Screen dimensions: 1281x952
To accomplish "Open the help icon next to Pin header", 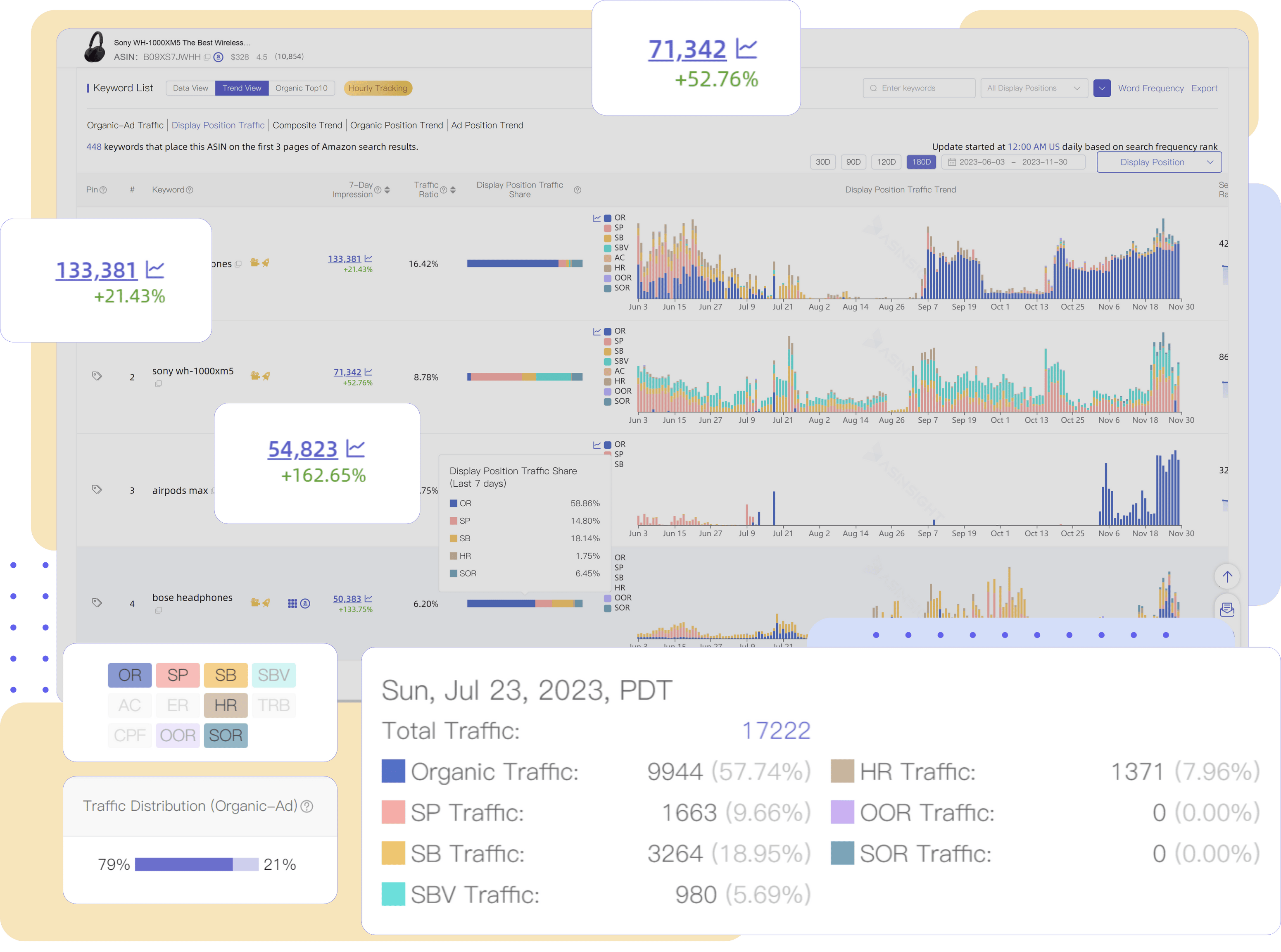I will [103, 190].
